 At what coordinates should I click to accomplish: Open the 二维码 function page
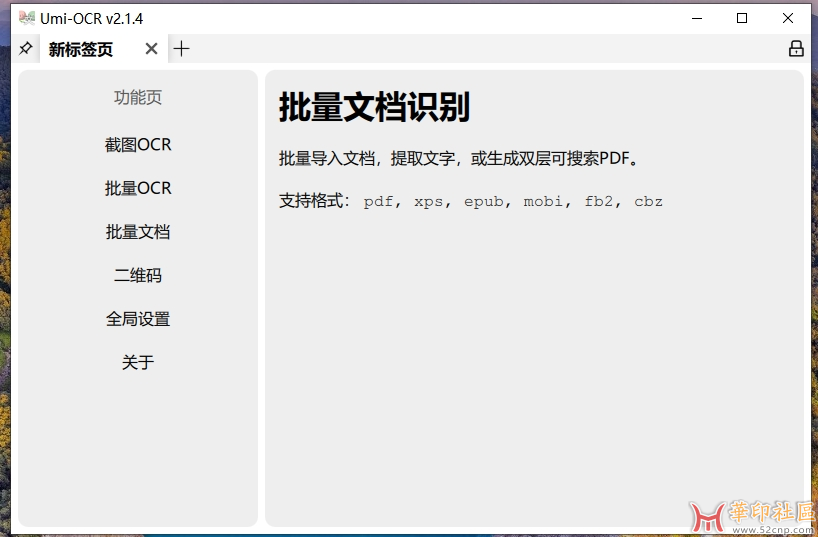[138, 275]
